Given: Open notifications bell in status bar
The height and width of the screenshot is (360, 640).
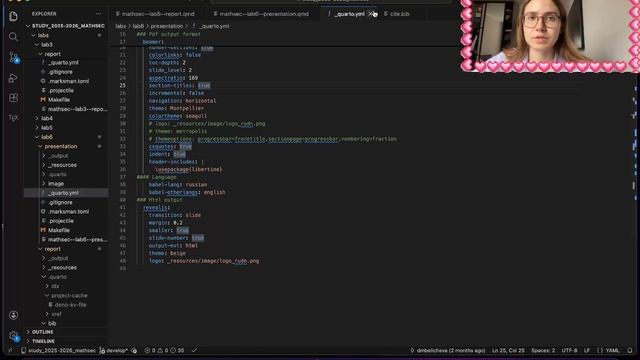Looking at the screenshot, I should point(630,350).
